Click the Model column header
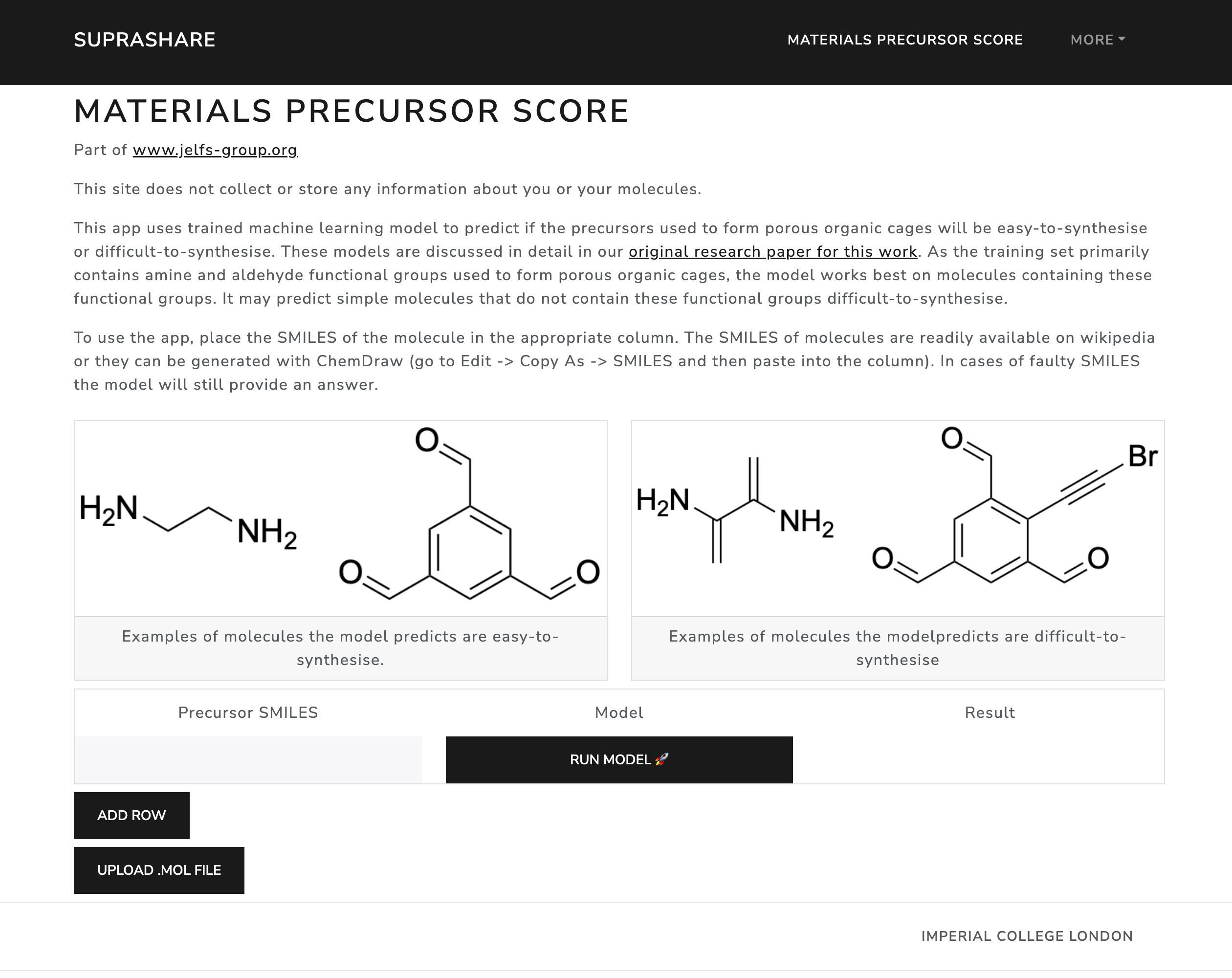Image resolution: width=1232 pixels, height=978 pixels. pos(619,712)
